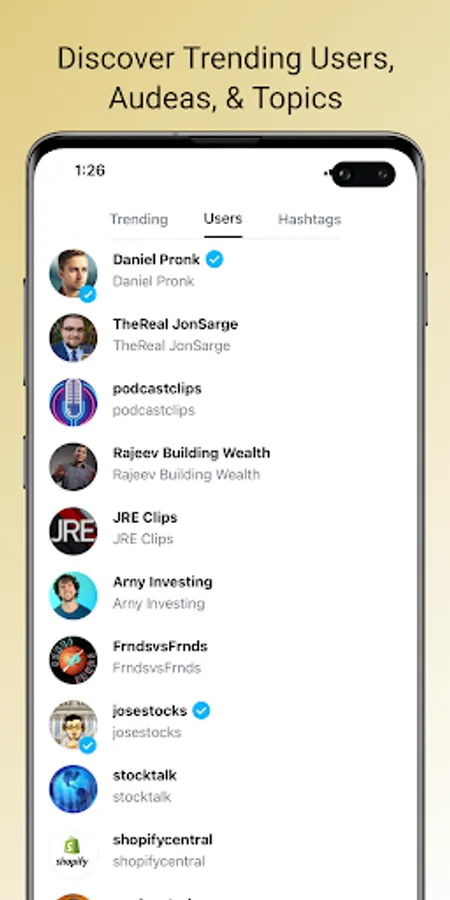Open Arny Investing profile photo
This screenshot has width=450, height=900.
point(73,596)
